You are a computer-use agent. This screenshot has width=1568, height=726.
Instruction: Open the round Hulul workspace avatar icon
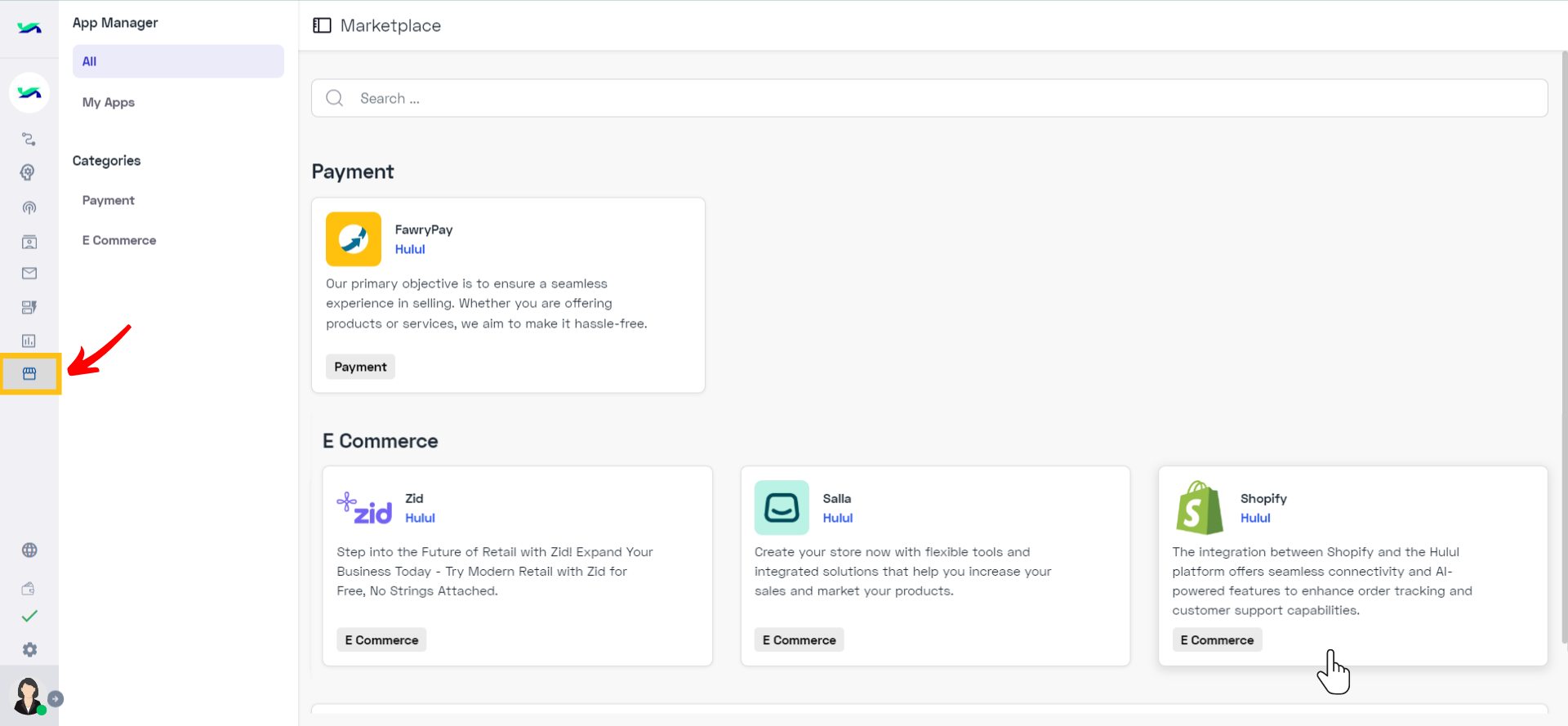click(29, 93)
